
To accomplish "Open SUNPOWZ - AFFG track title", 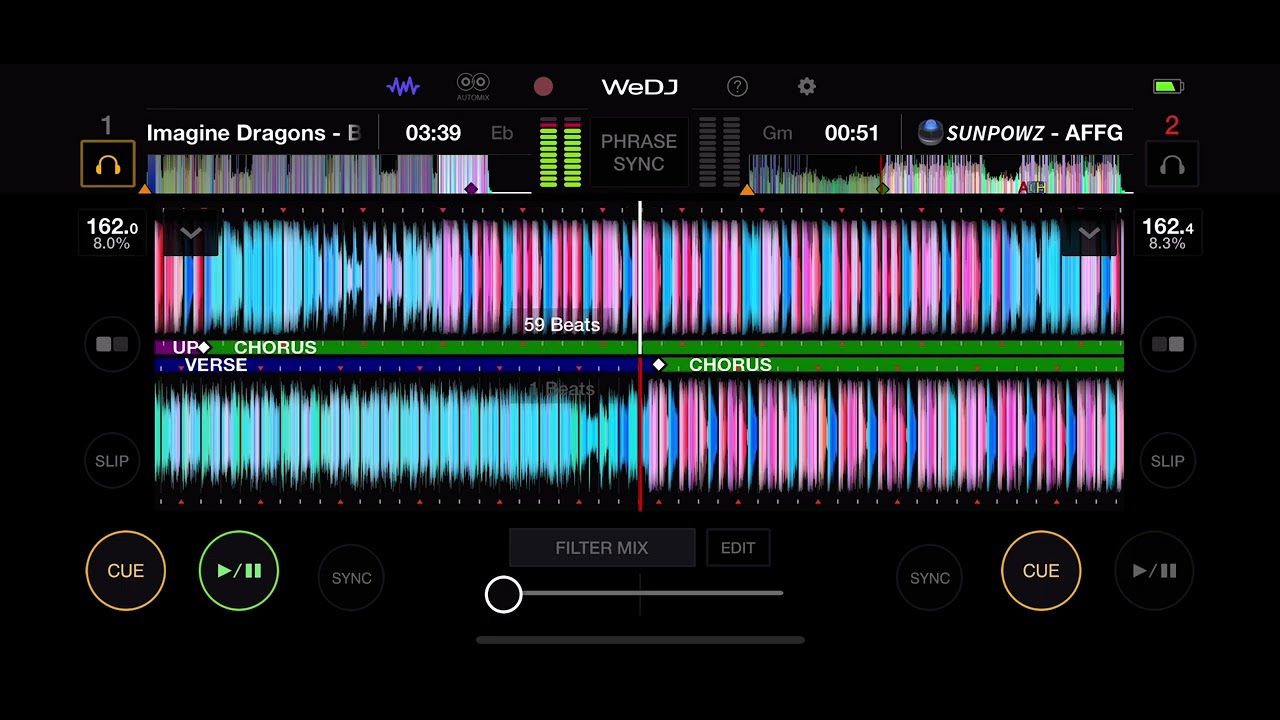I will pyautogui.click(x=1035, y=133).
